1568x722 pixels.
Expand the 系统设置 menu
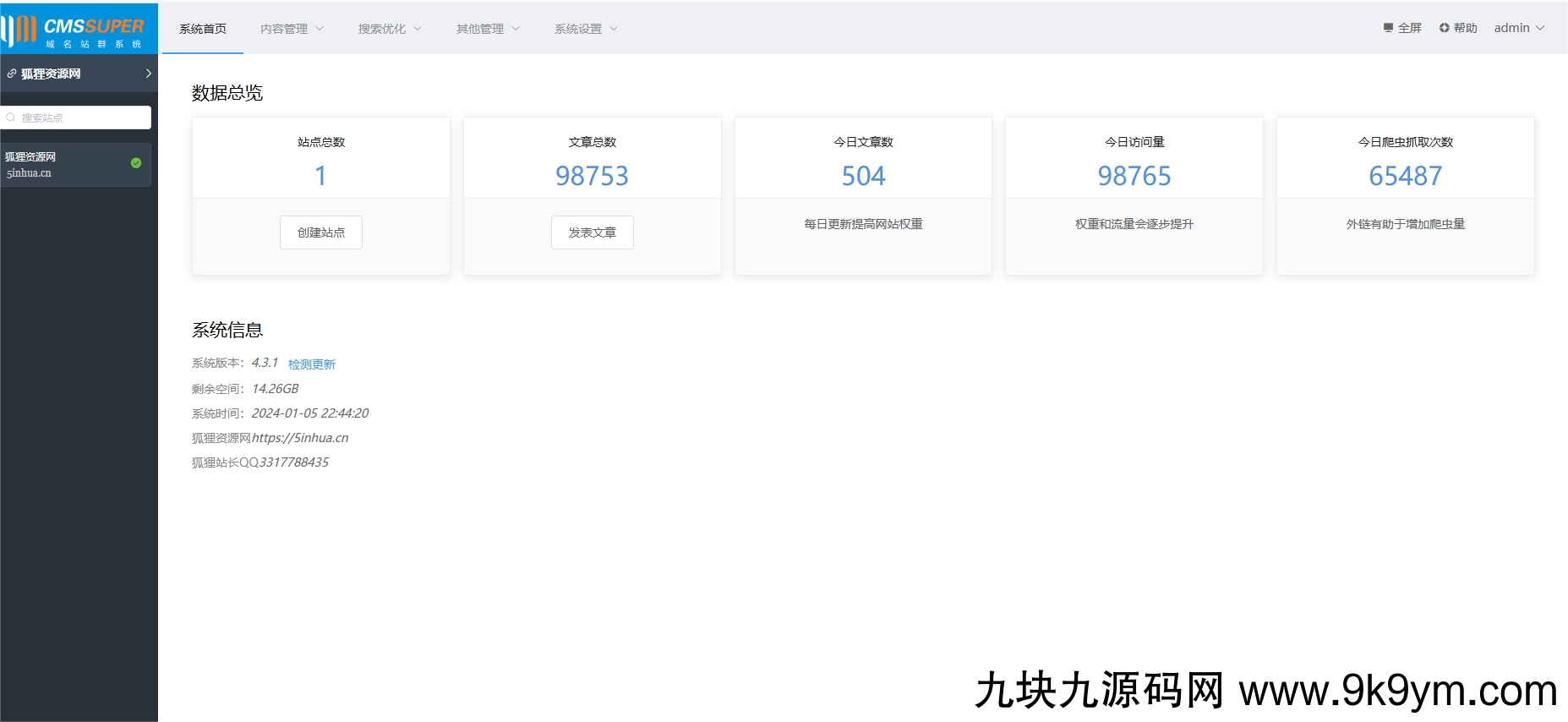pos(586,29)
